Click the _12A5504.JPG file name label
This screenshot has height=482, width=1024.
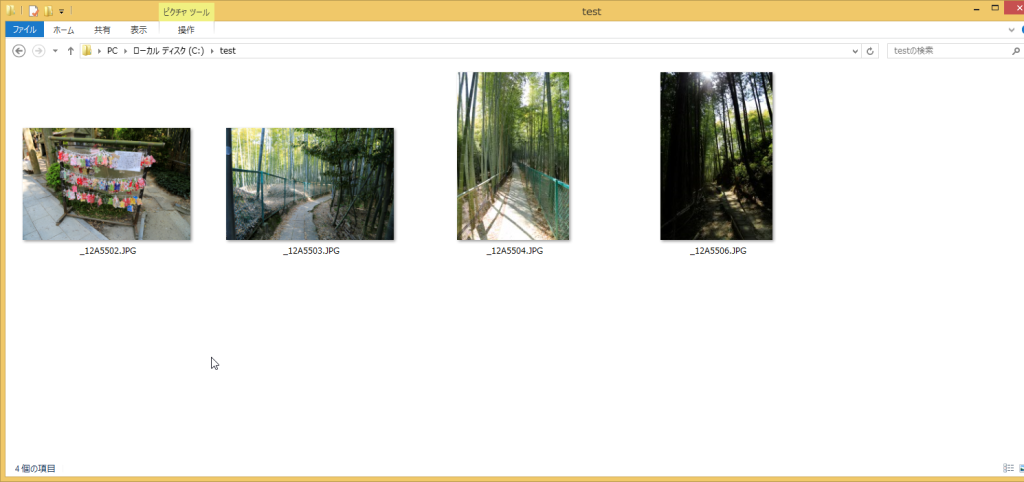coord(514,251)
